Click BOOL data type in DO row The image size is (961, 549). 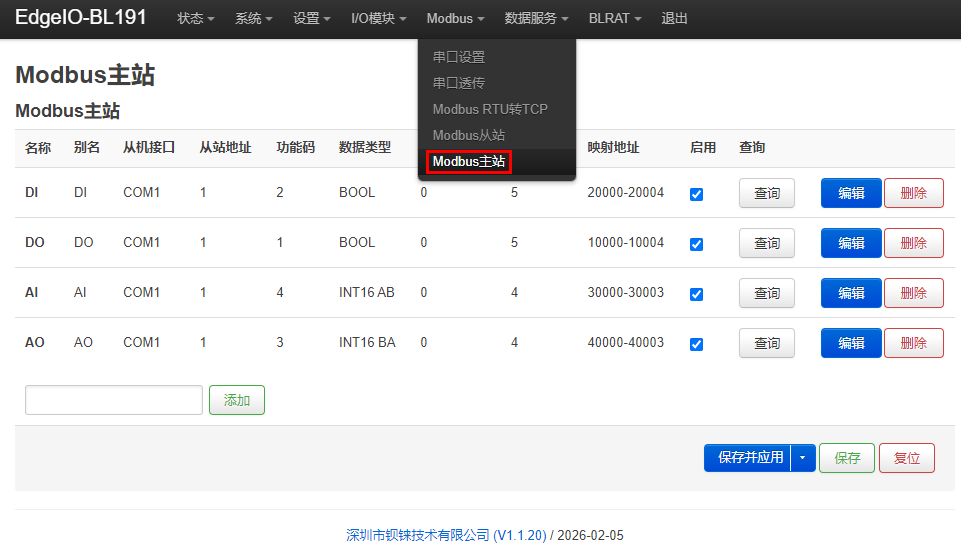coord(357,243)
